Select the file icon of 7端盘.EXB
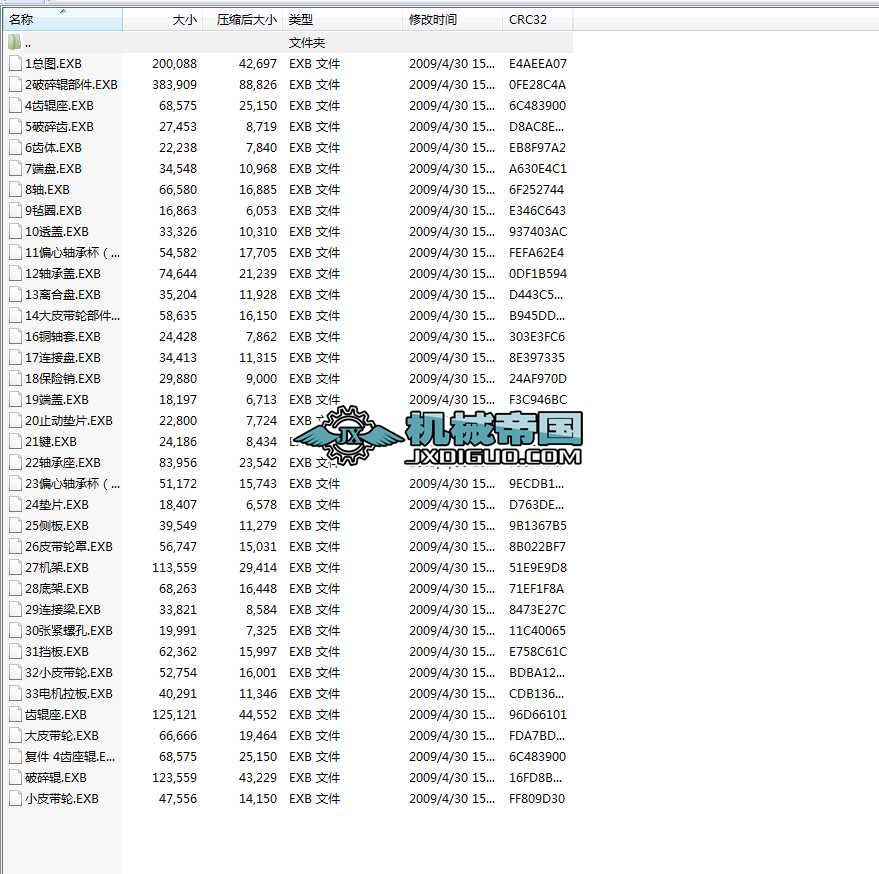The image size is (879, 874). coord(15,168)
